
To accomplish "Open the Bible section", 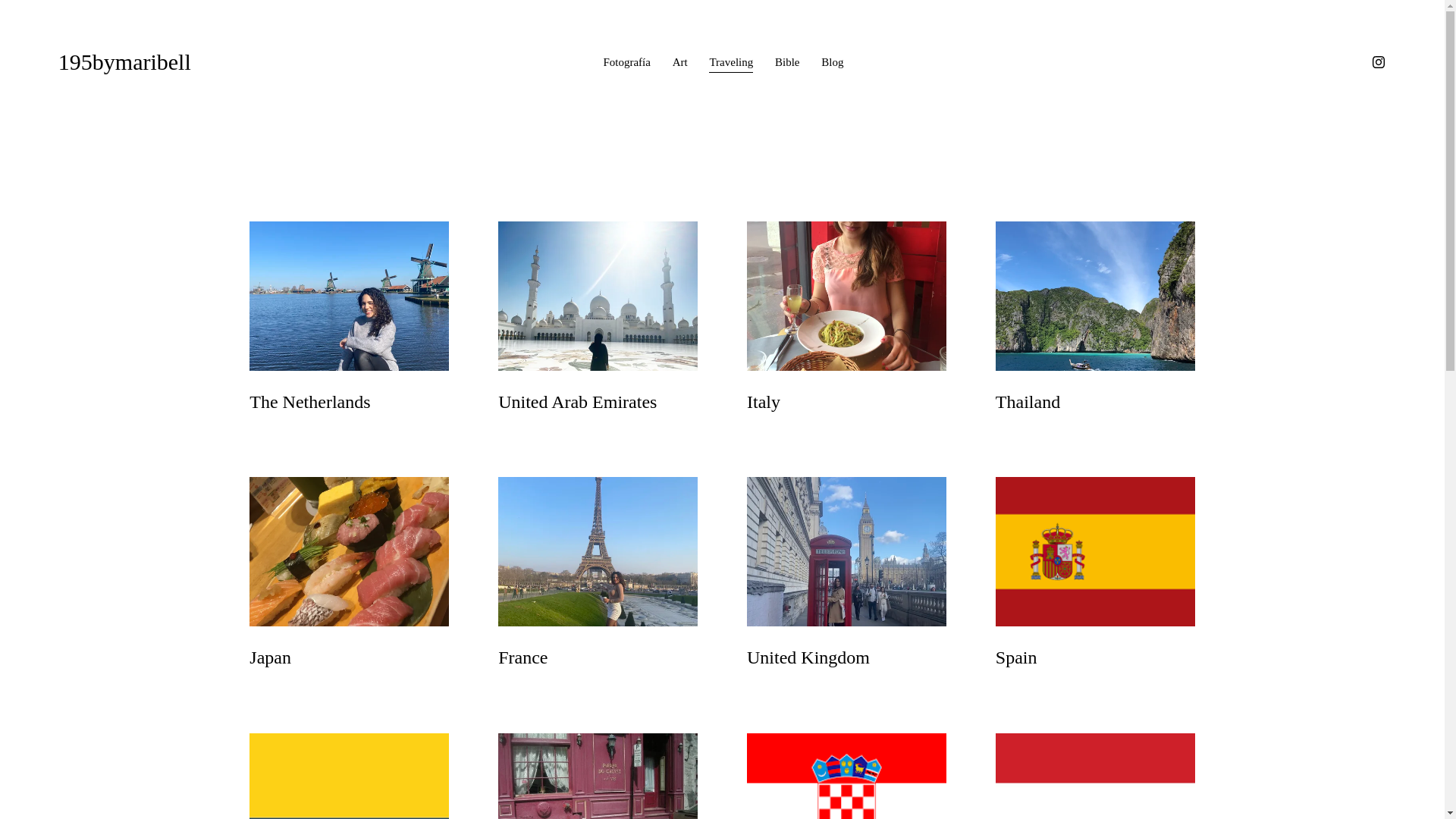I will point(787,62).
